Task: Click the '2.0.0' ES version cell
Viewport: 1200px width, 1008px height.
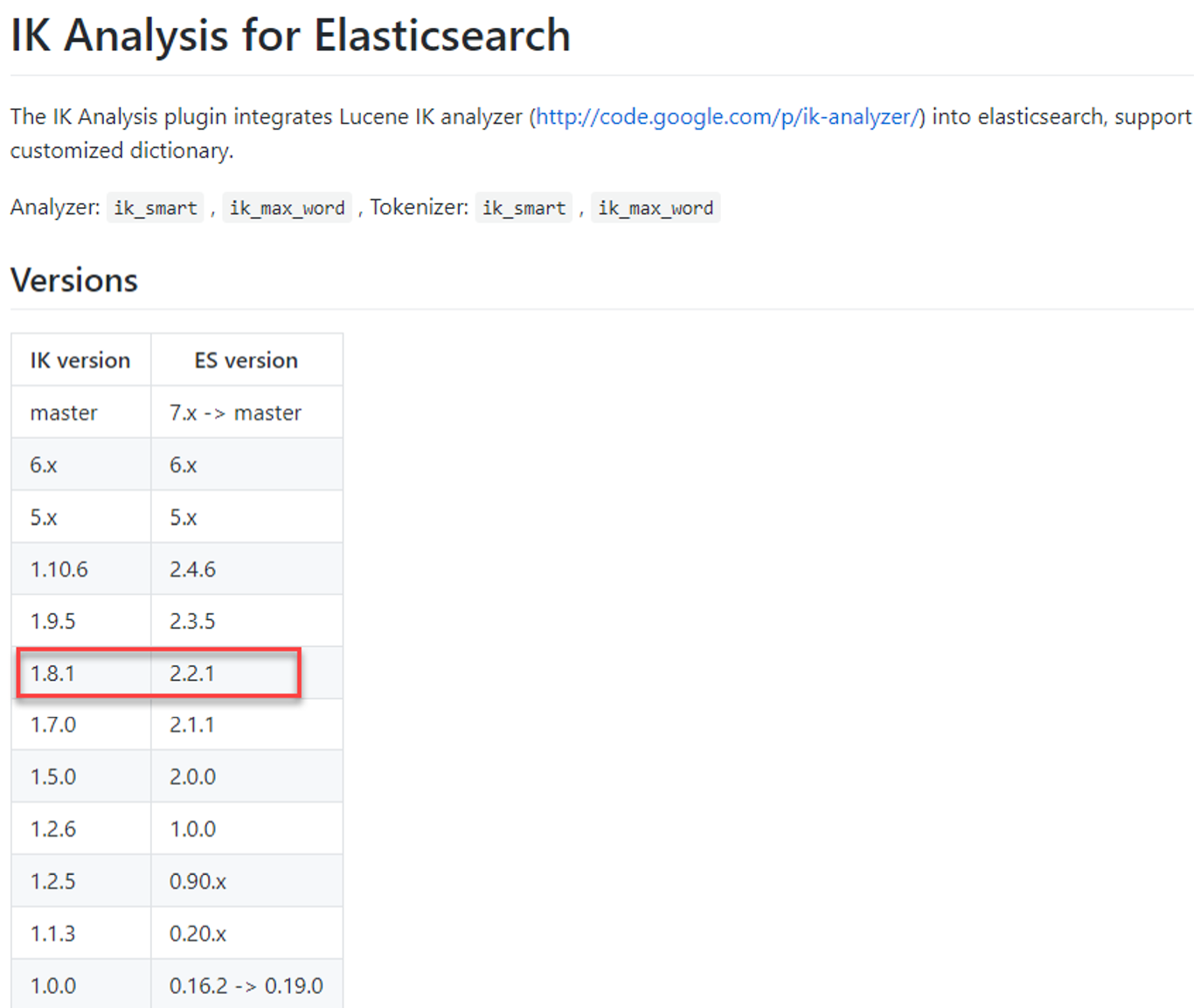Action: (x=246, y=776)
